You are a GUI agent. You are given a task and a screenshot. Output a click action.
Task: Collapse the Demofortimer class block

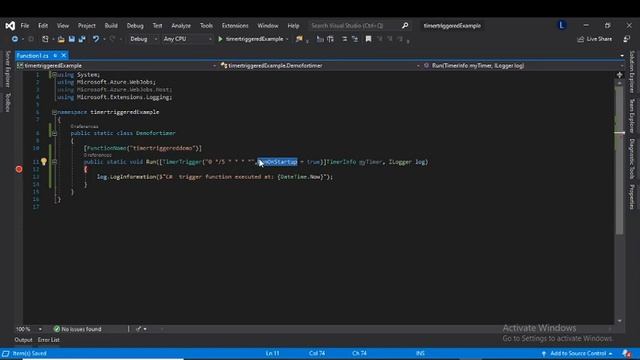click(54, 133)
